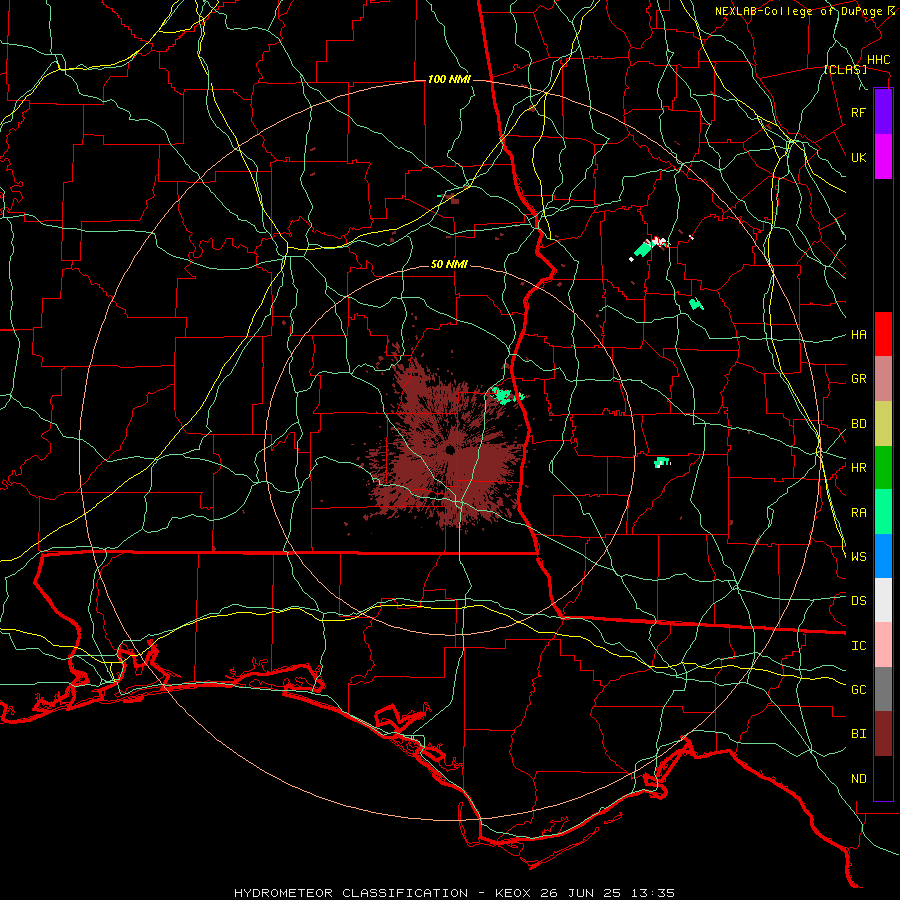The height and width of the screenshot is (900, 900).
Task: Select the yellow BD legend color
Action: coord(883,424)
